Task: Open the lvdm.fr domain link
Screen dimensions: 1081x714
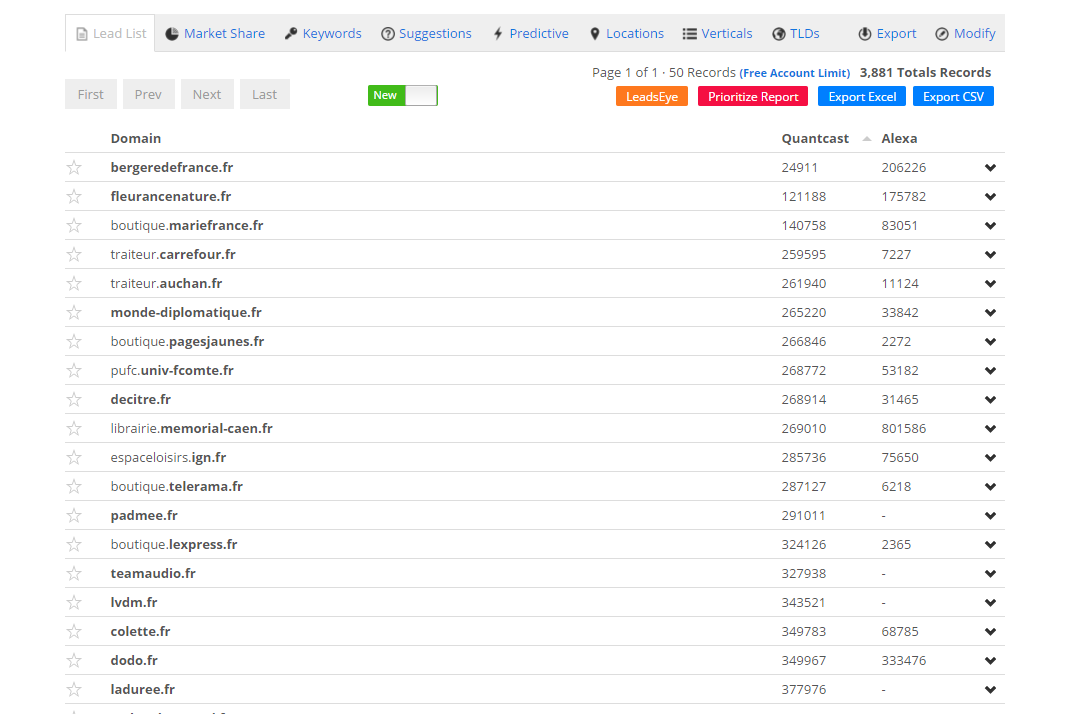Action: coord(134,602)
